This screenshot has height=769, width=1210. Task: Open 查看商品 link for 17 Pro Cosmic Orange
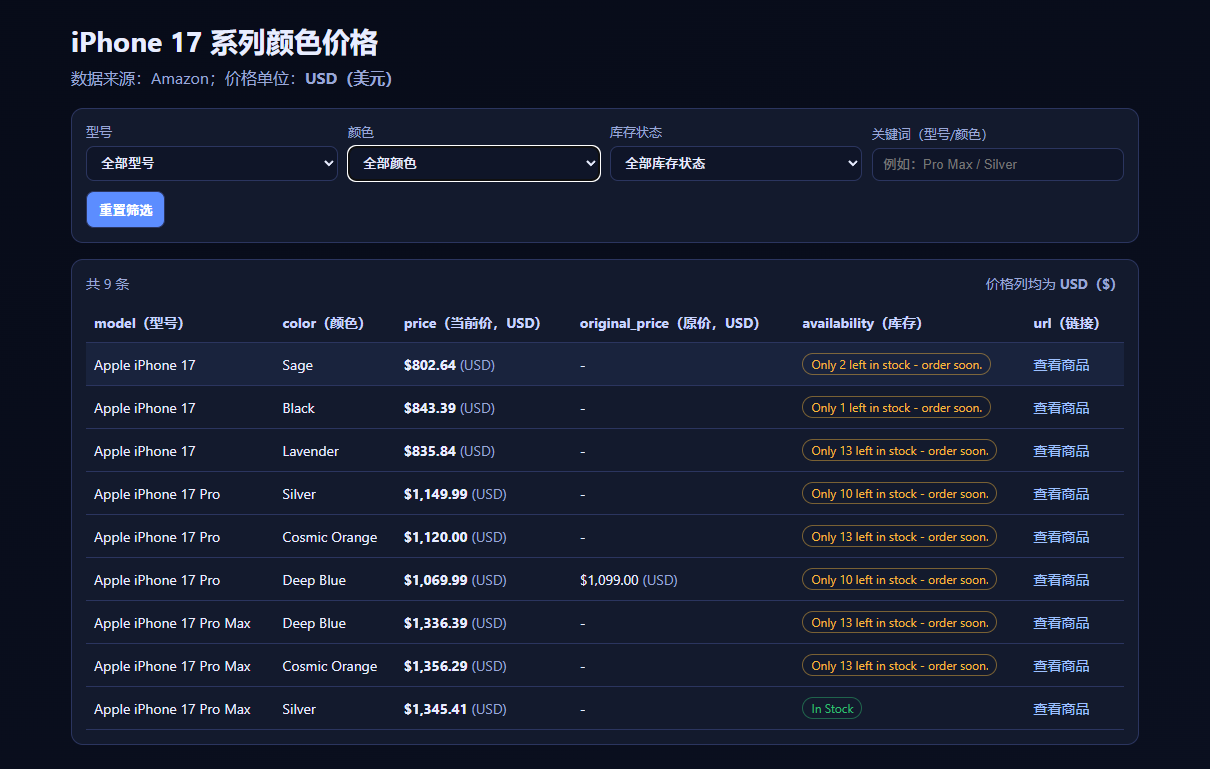click(1061, 537)
